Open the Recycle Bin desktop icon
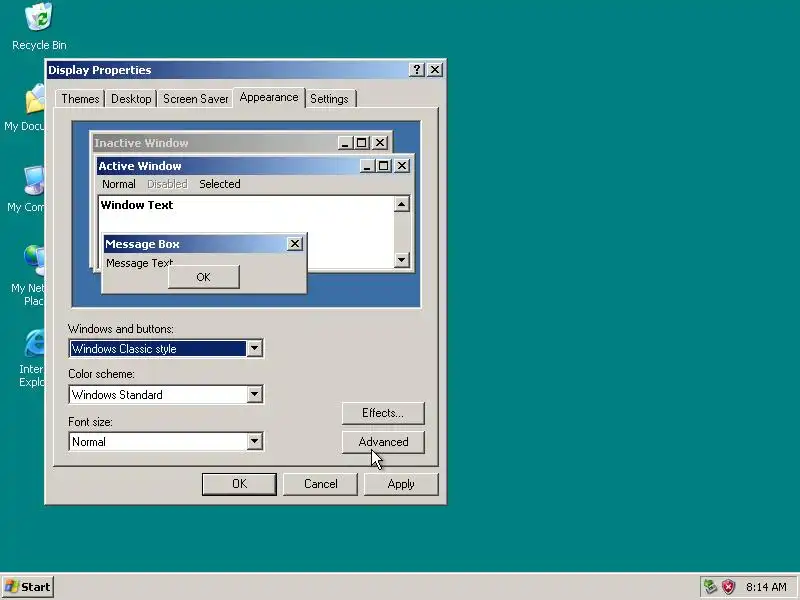800x600 pixels. click(x=39, y=27)
